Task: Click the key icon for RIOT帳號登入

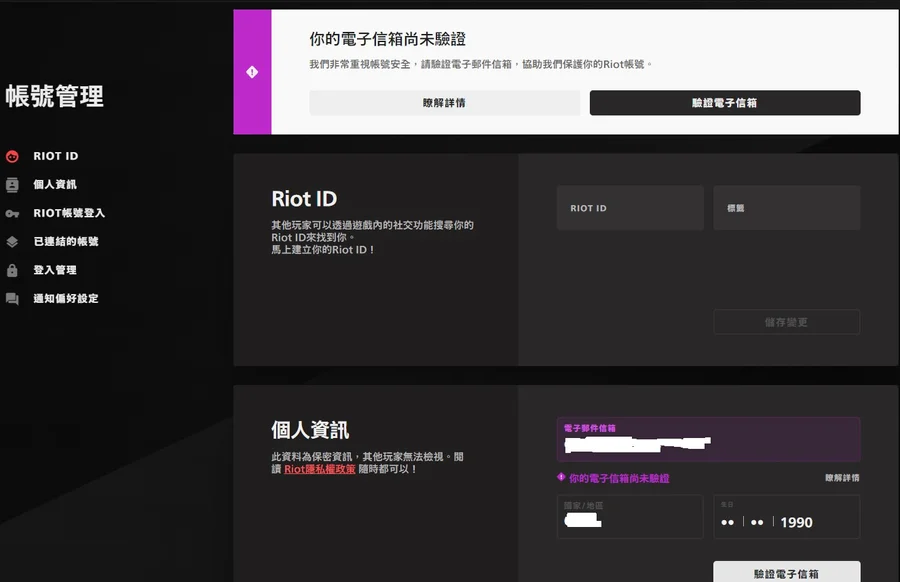Action: tap(12, 213)
